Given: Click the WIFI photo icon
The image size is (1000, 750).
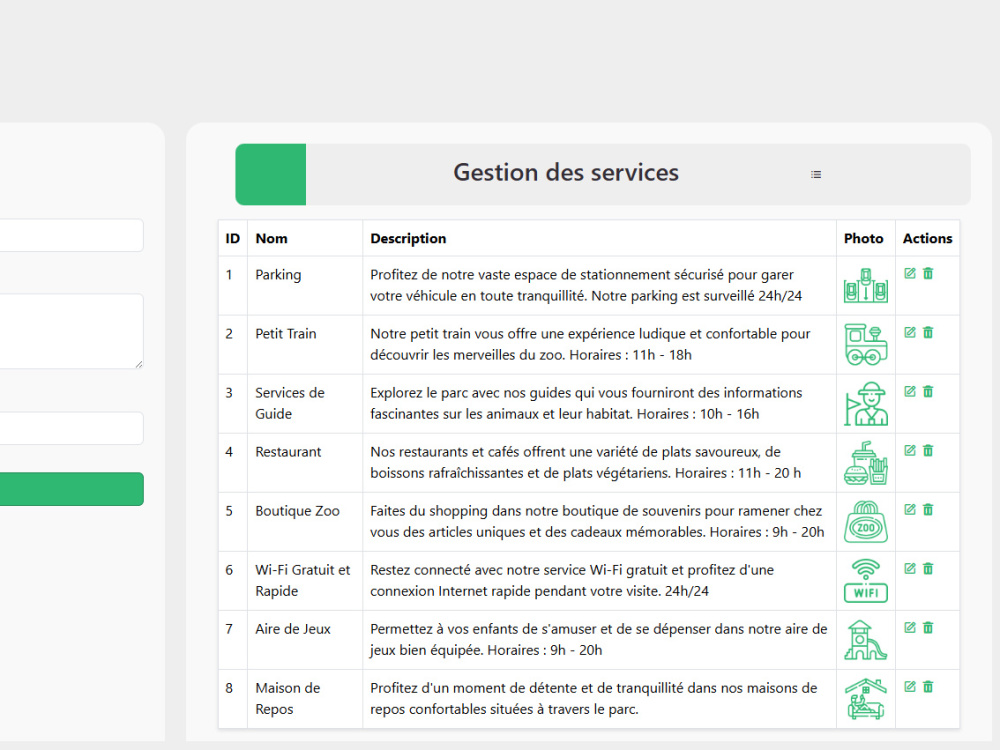Looking at the screenshot, I should 865,581.
